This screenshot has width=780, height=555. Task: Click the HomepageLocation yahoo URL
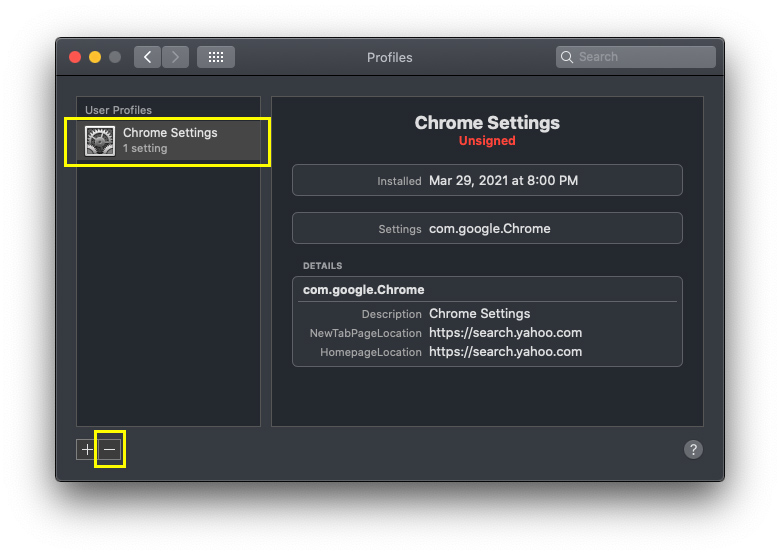[505, 352]
